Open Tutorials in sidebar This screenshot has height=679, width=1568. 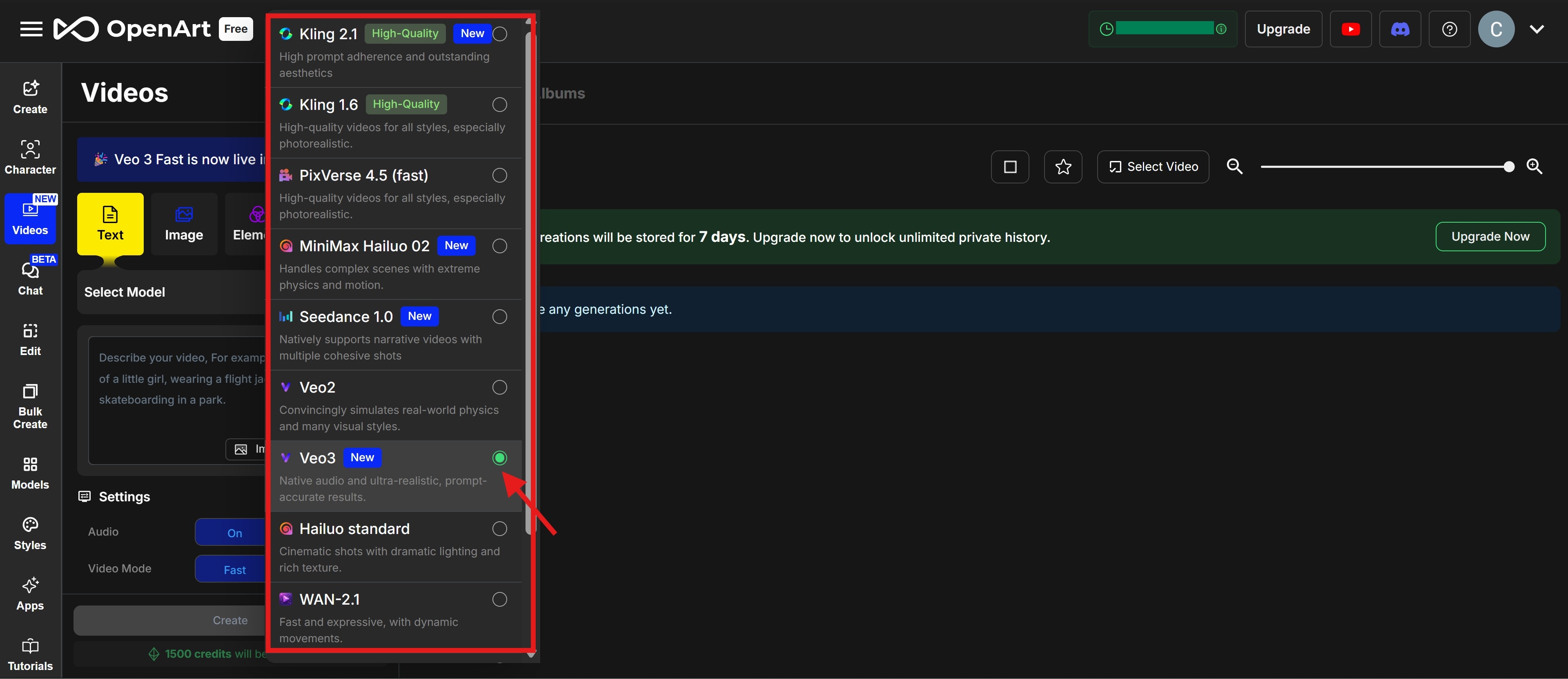pos(31,654)
